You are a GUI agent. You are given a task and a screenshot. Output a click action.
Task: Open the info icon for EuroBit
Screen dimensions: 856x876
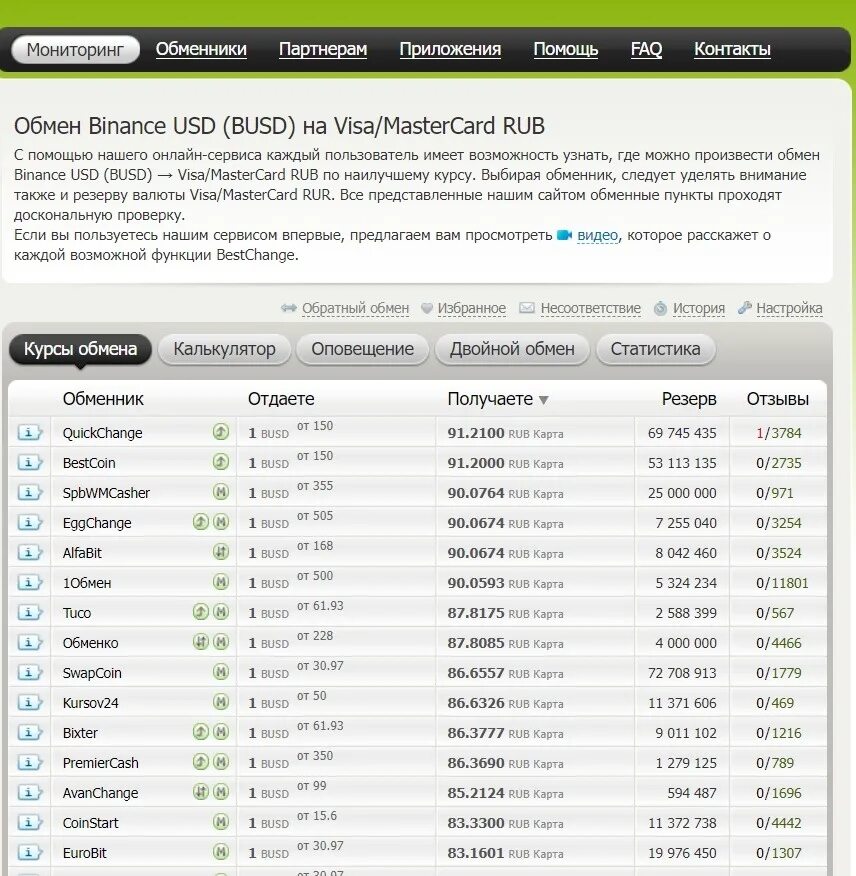(29, 853)
